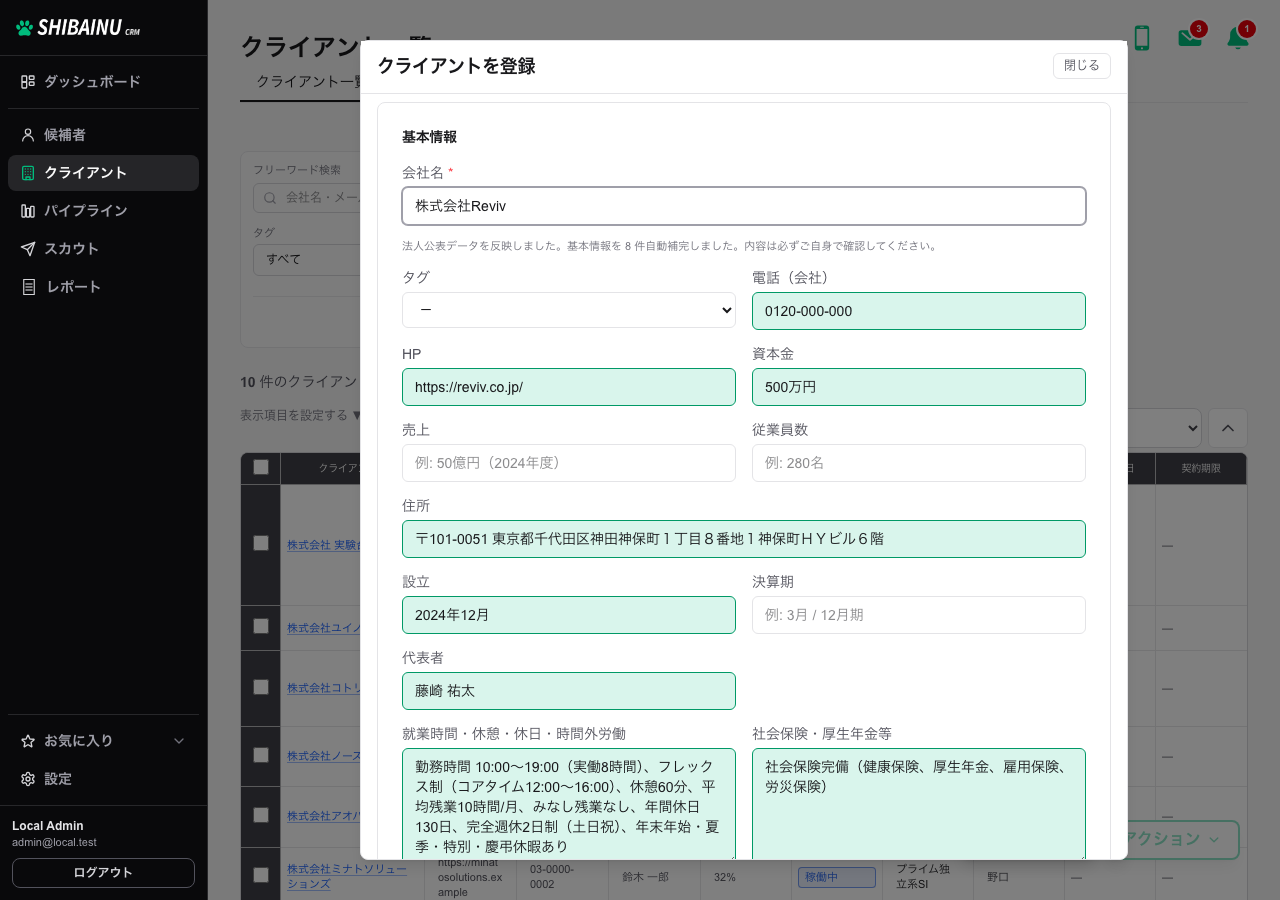Click the 従業員数 input field
Viewport: 1280px width, 900px height.
click(919, 463)
